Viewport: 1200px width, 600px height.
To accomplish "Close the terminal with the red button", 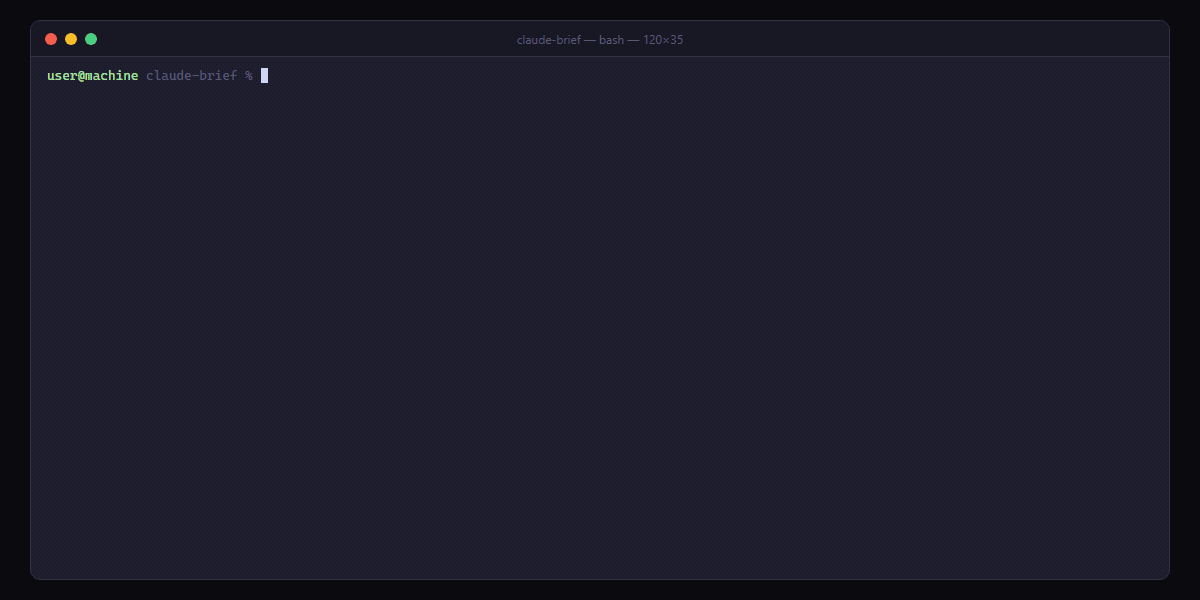I will 51,39.
